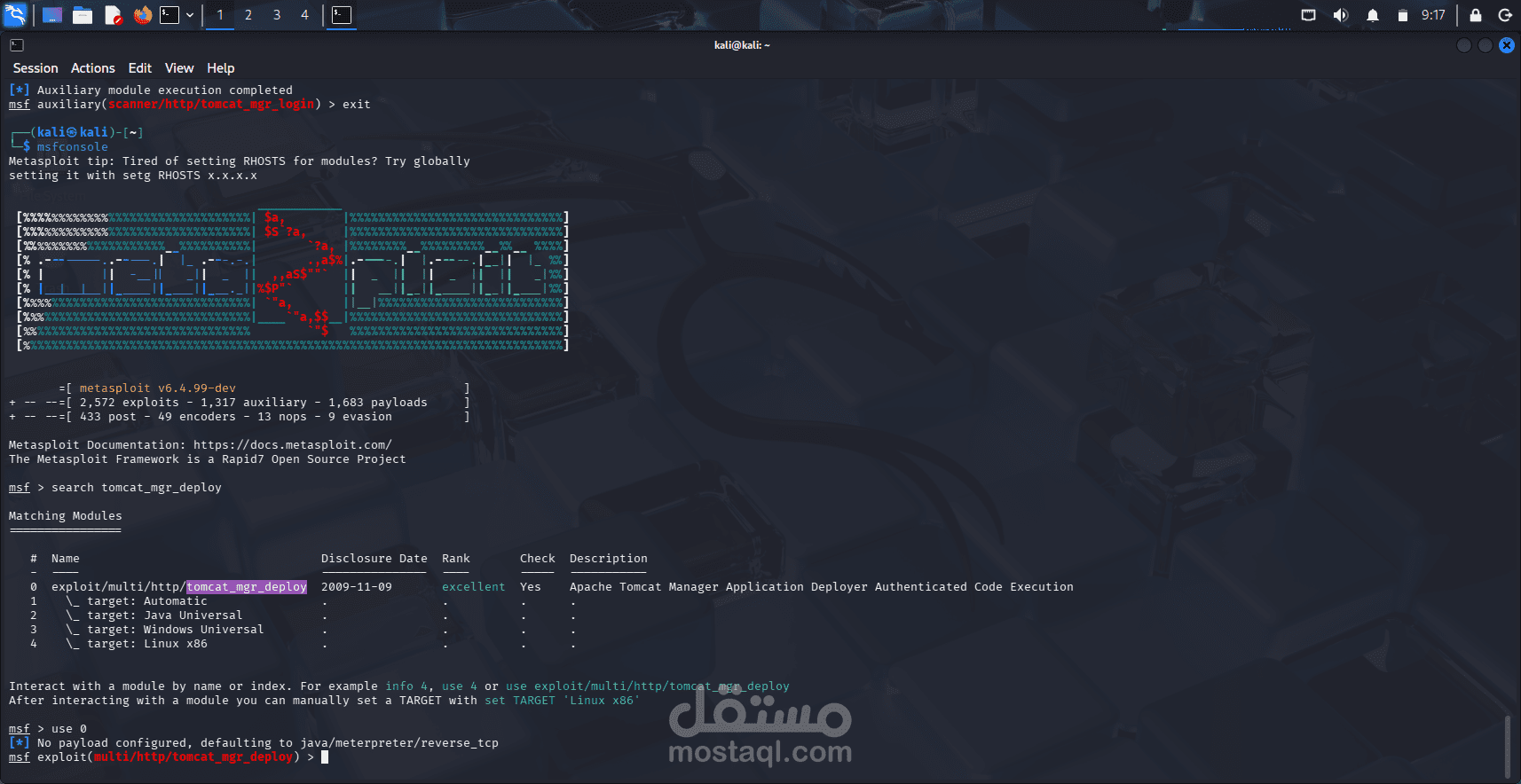Image resolution: width=1521 pixels, height=784 pixels.
Task: Click the 'info 4' example text
Action: [406, 686]
